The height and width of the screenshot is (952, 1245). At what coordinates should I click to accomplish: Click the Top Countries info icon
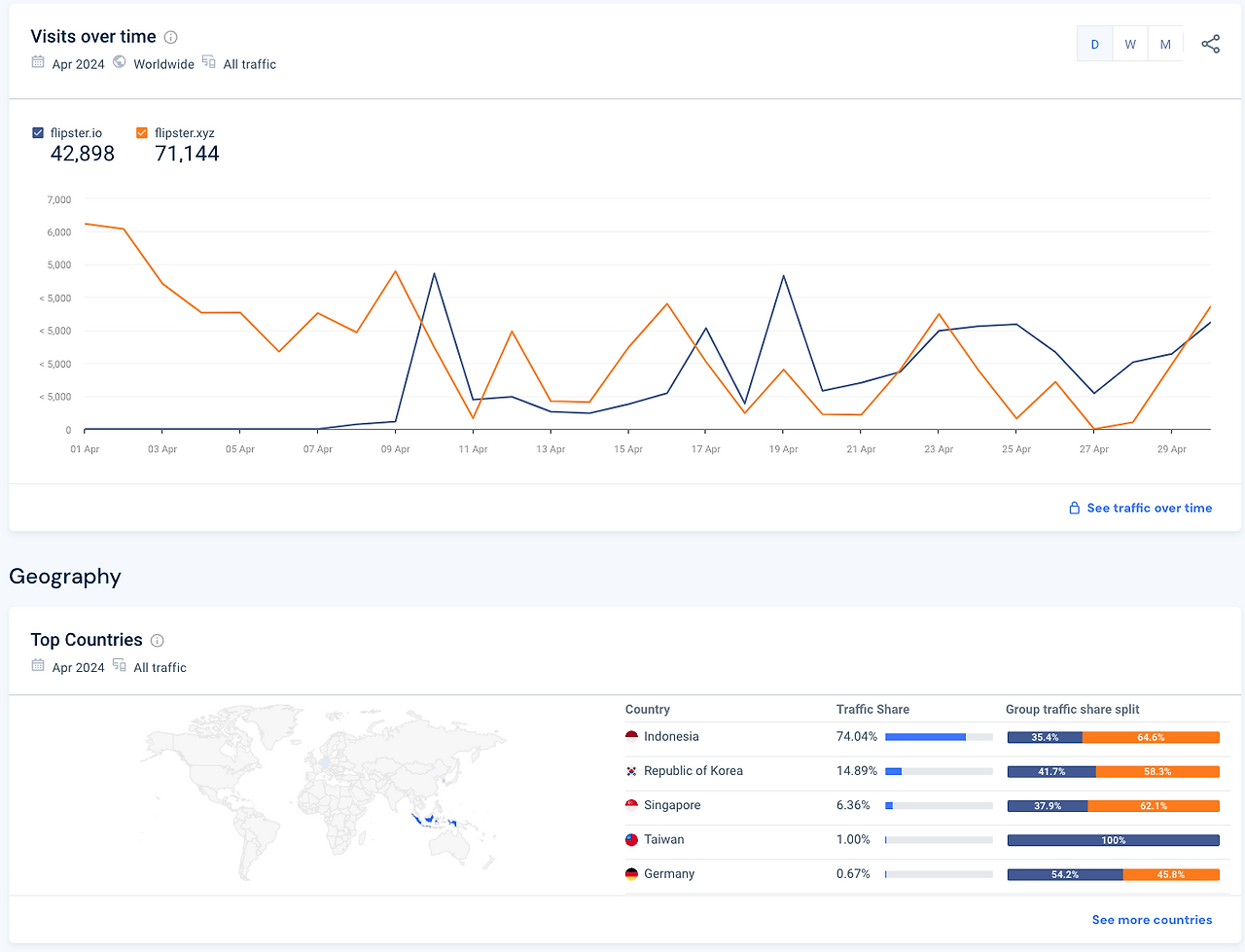click(x=158, y=641)
